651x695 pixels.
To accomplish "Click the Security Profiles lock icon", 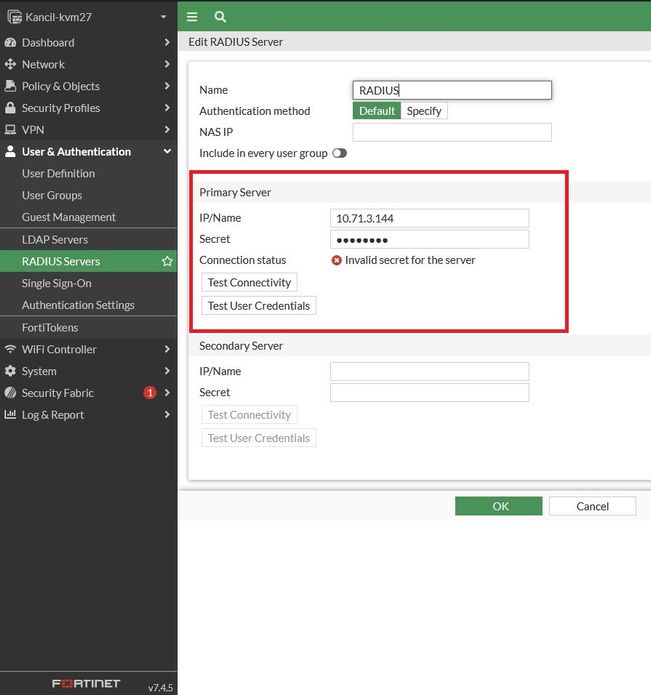I will tap(11, 108).
